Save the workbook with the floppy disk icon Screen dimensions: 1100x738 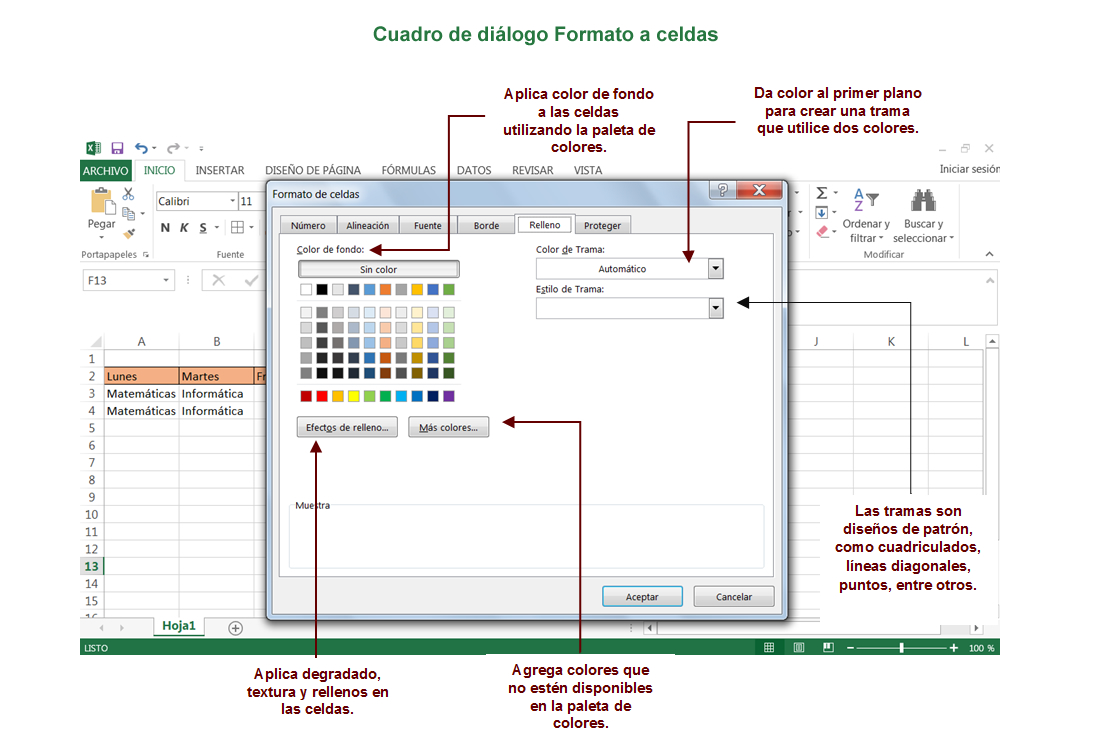tap(117, 148)
